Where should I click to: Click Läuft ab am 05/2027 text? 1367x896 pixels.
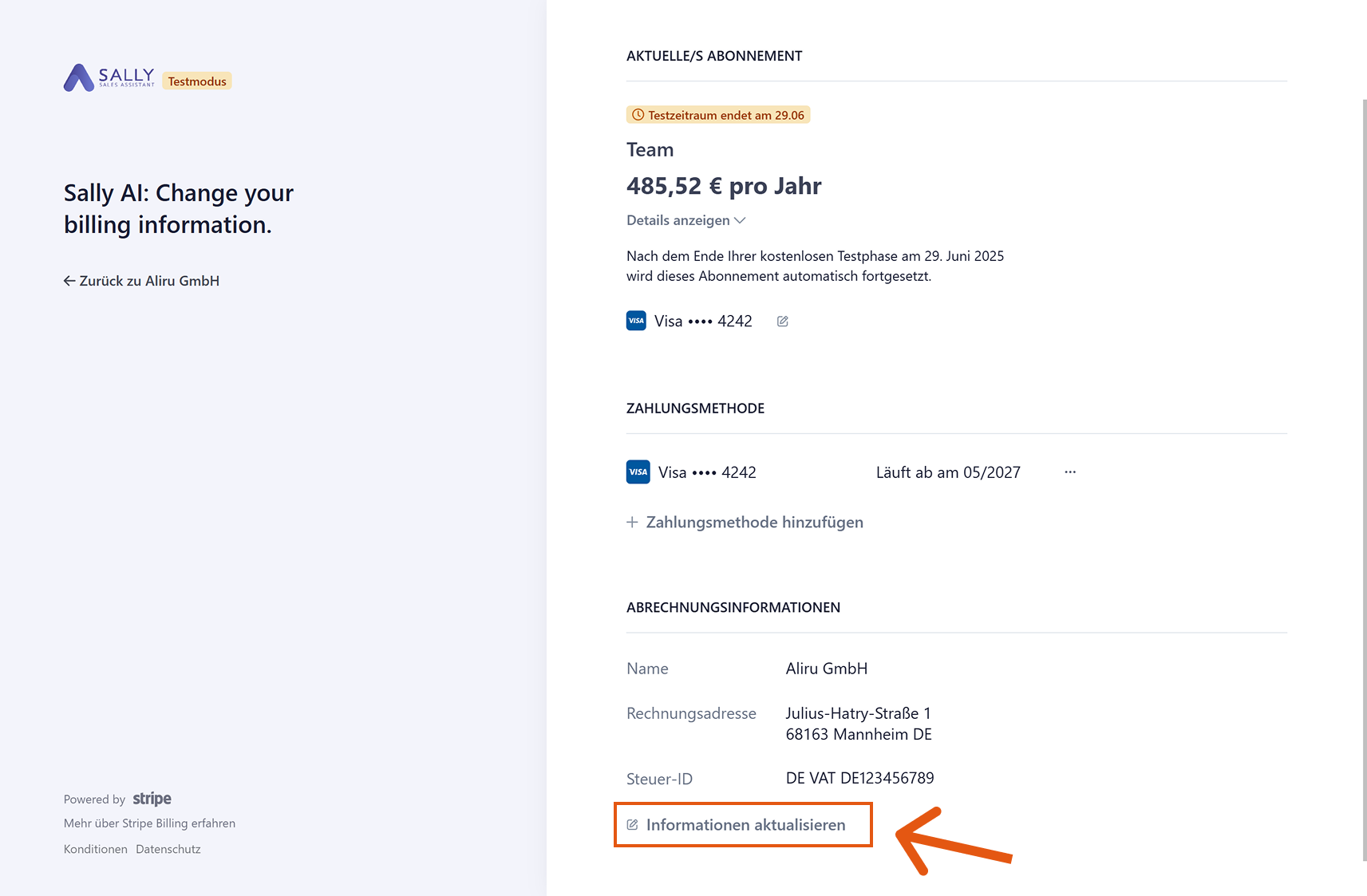tap(948, 472)
